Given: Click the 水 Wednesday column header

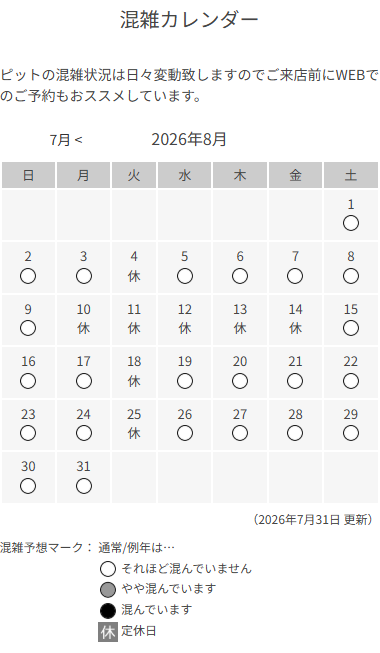Looking at the screenshot, I should click(185, 175).
